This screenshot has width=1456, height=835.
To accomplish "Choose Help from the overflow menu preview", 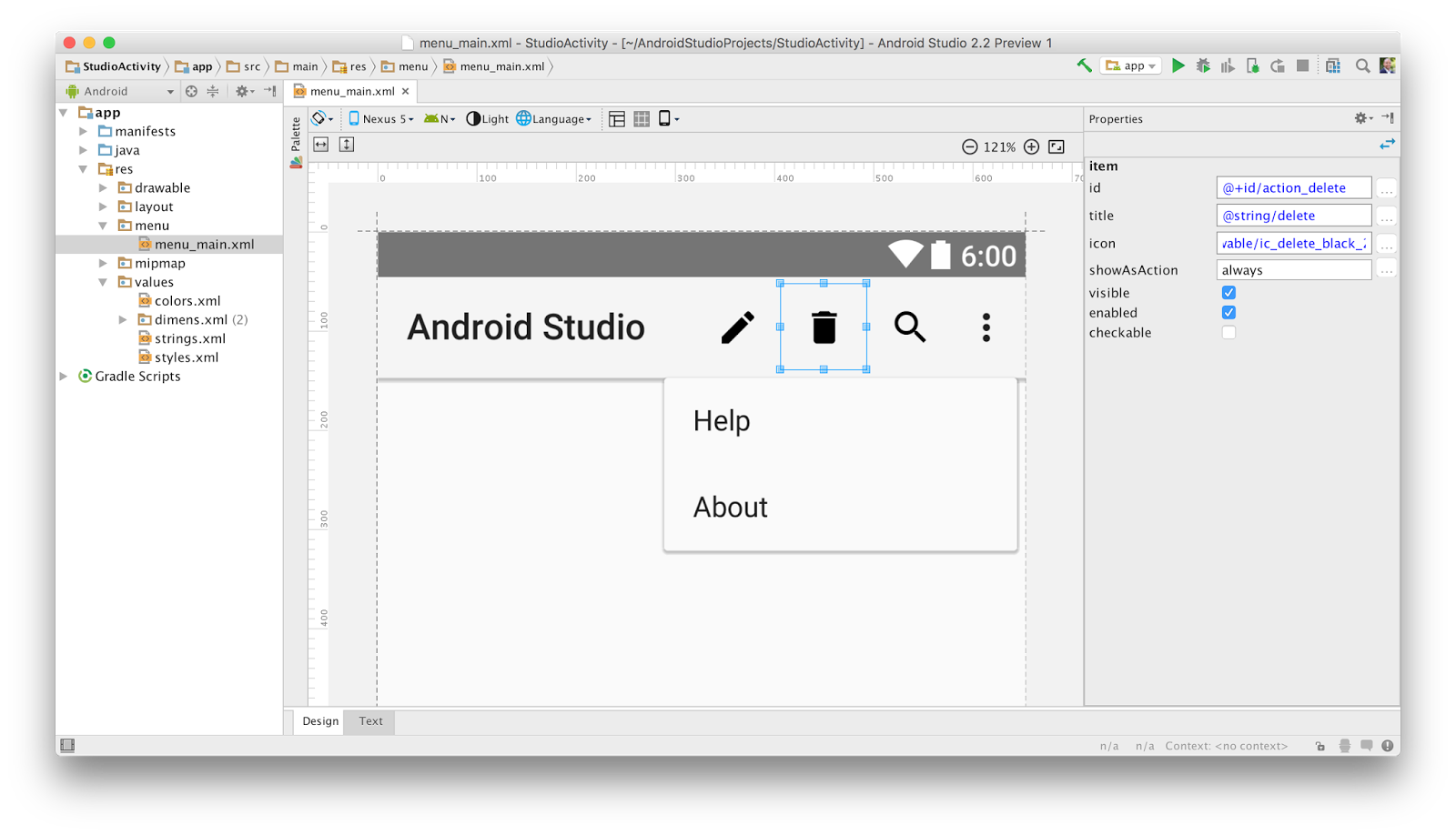I will pyautogui.click(x=721, y=420).
